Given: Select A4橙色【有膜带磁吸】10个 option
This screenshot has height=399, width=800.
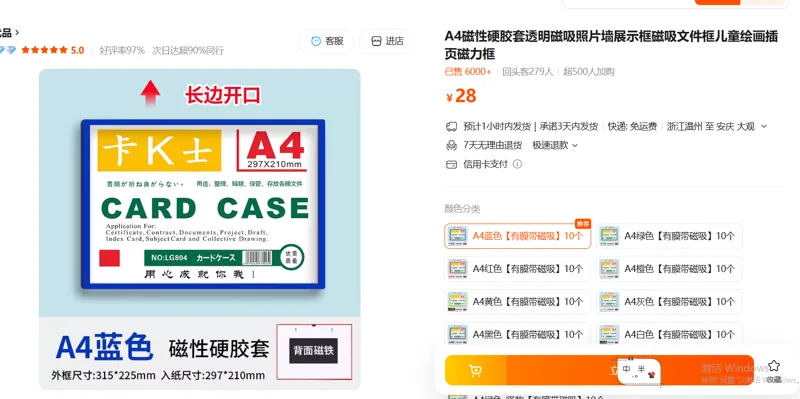Looking at the screenshot, I should coord(669,269).
